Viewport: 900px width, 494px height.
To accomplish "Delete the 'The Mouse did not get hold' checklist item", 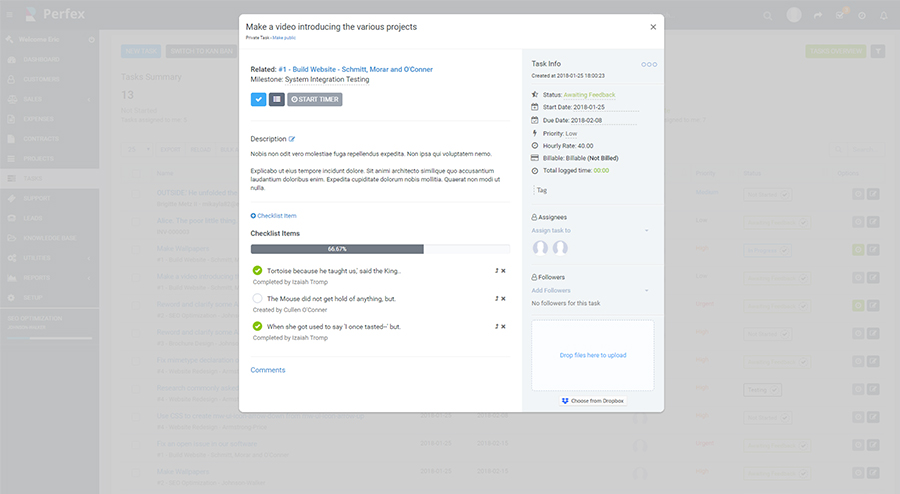I will 503,298.
